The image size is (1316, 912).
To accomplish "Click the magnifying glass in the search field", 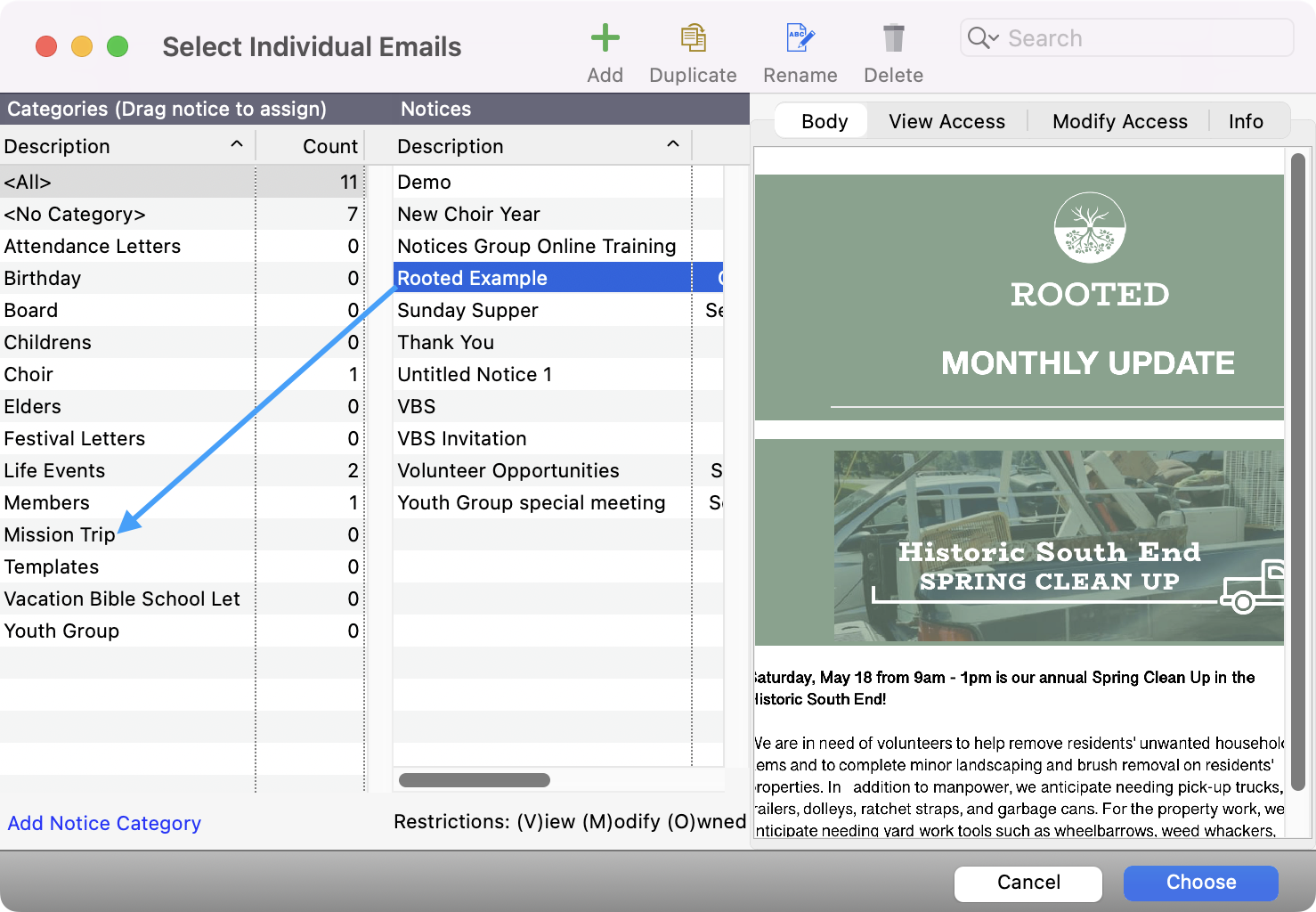I will click(x=977, y=37).
